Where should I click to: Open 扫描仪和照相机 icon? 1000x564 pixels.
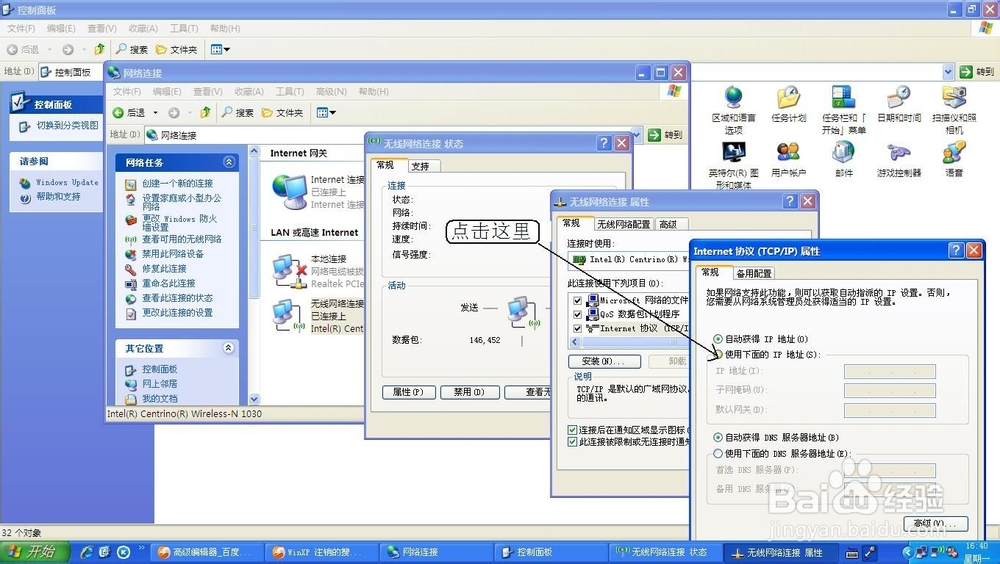coord(954,110)
